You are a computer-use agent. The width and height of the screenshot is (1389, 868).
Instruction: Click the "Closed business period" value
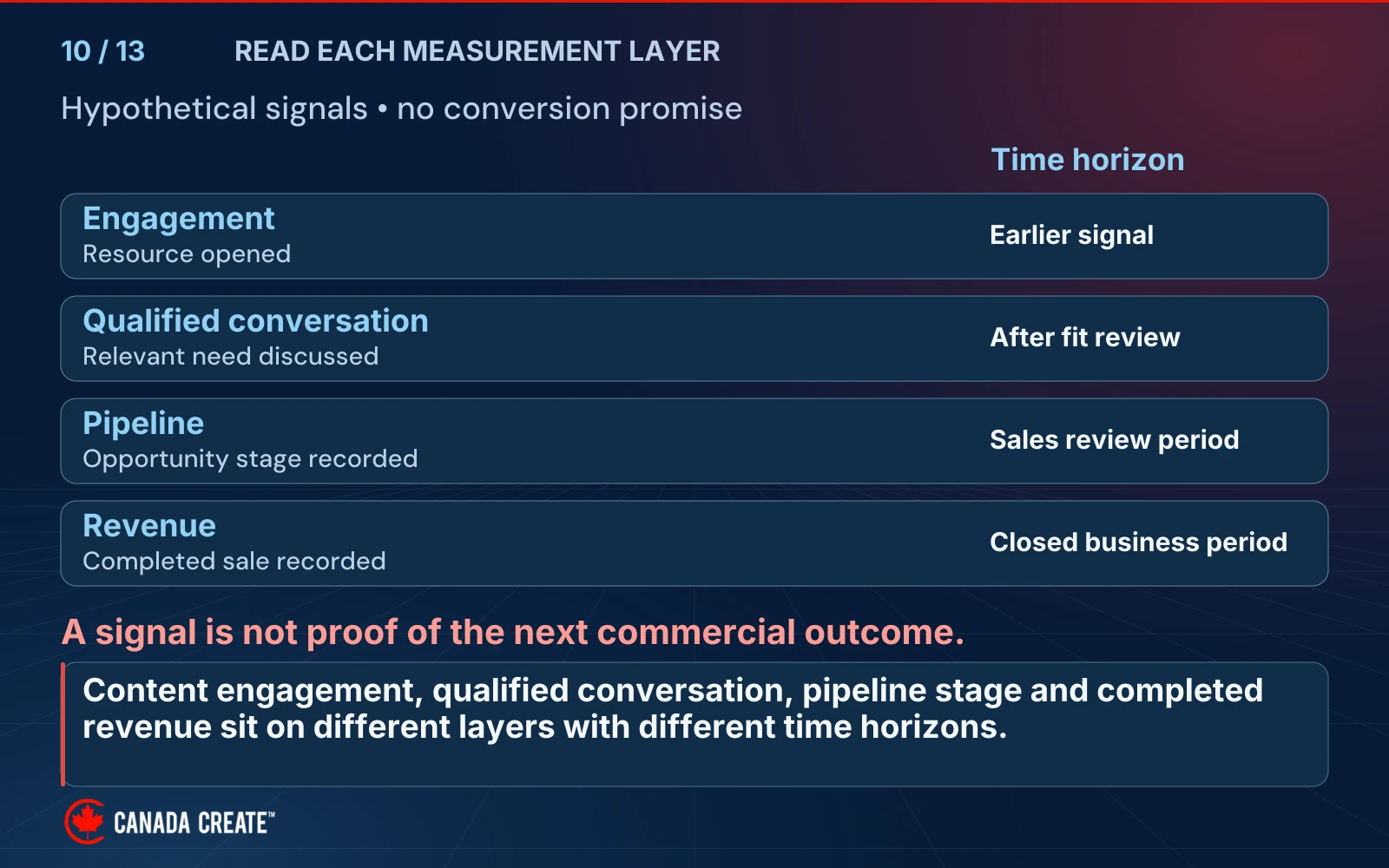[1138, 542]
